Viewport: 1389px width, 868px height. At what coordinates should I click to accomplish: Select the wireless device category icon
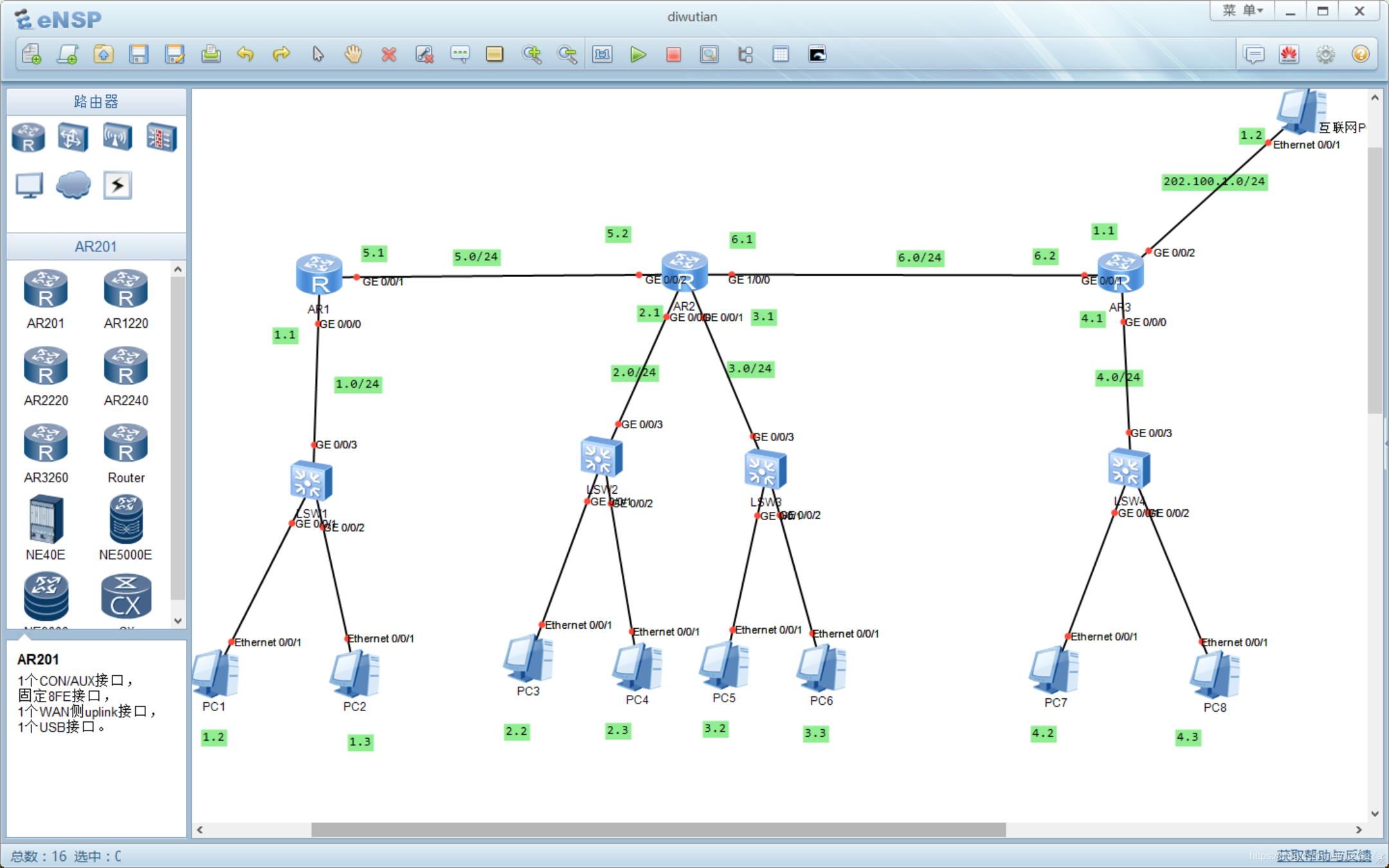click(117, 137)
